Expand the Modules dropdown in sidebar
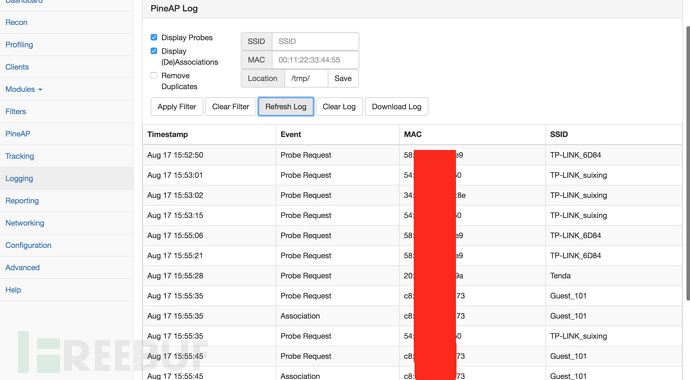Viewport: 690px width, 380px height. point(24,89)
